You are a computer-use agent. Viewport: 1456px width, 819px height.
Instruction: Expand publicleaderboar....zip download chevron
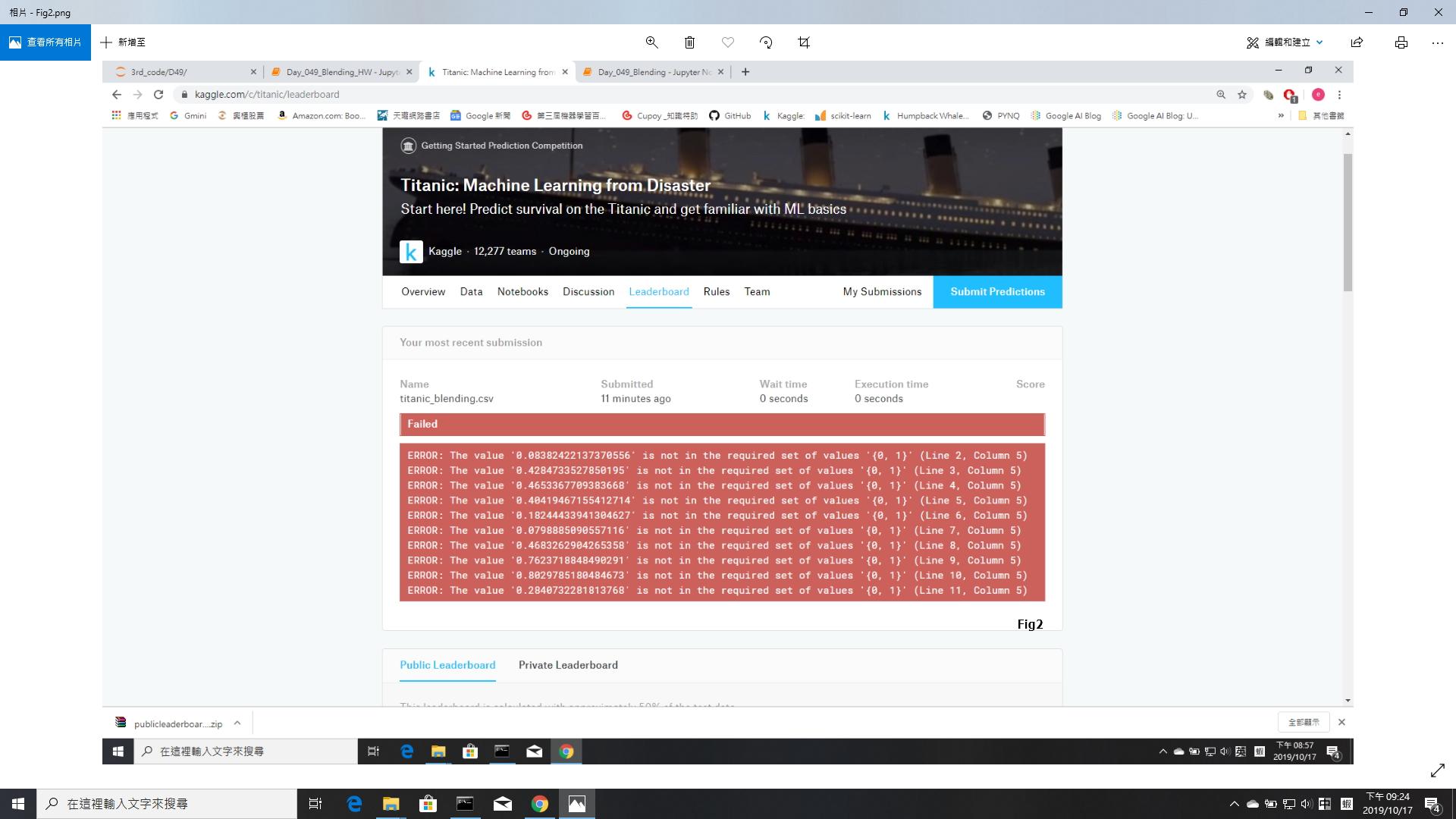[x=237, y=723]
